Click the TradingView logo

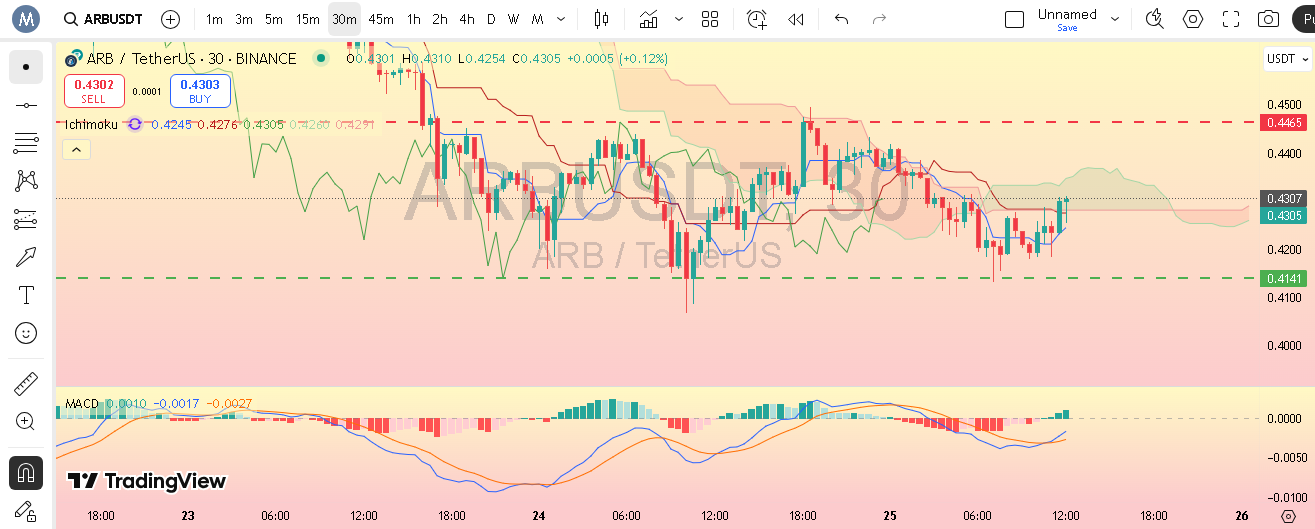click(x=147, y=481)
